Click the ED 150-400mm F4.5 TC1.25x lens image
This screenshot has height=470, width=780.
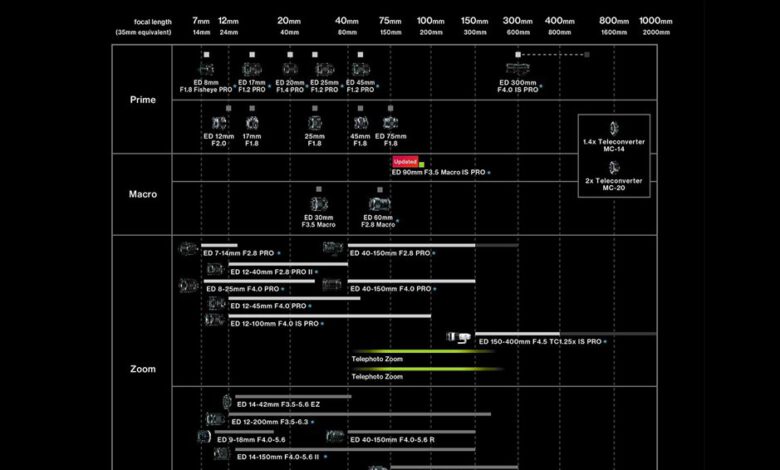pyautogui.click(x=458, y=338)
